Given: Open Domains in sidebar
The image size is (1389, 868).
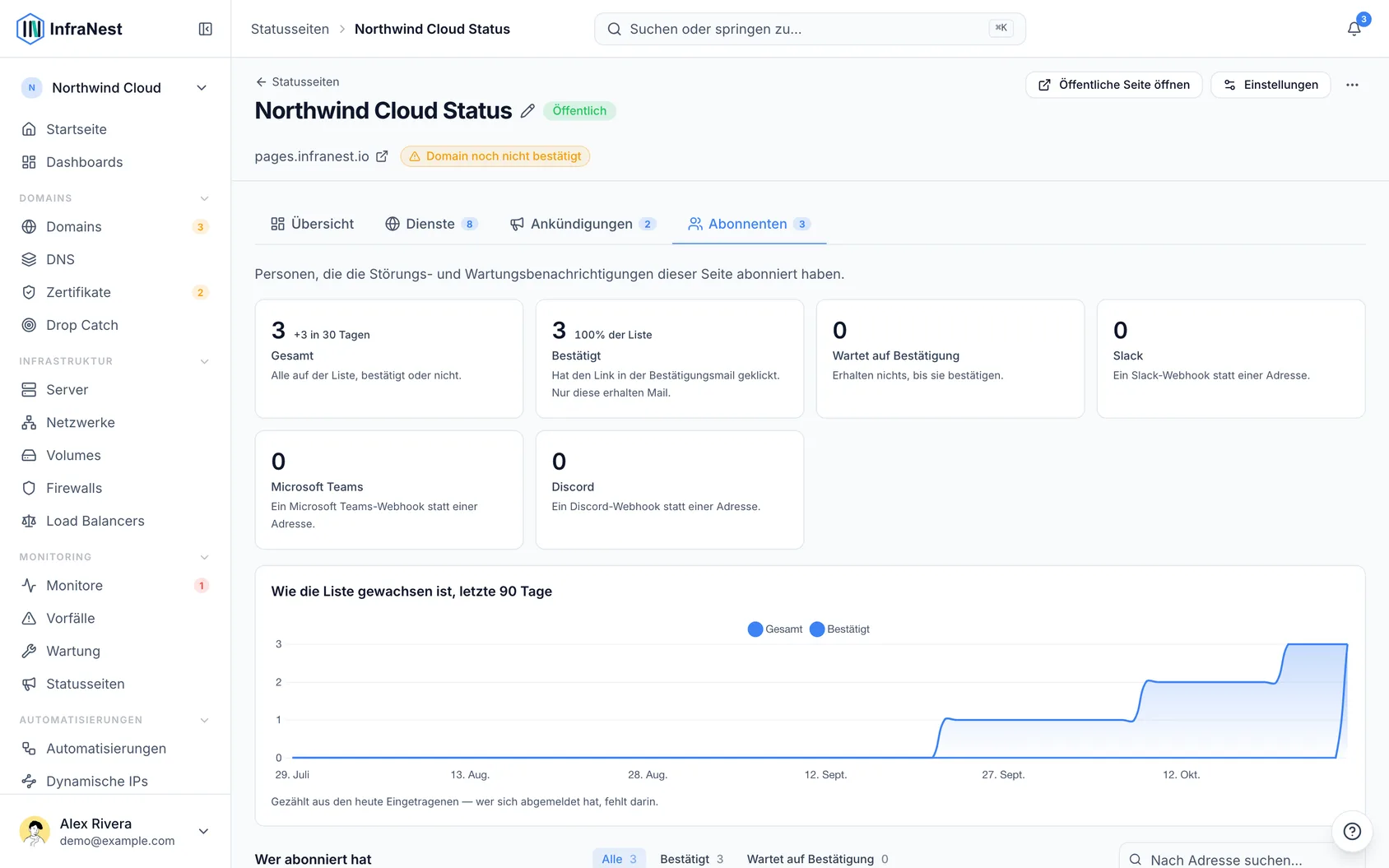Looking at the screenshot, I should 115,226.
